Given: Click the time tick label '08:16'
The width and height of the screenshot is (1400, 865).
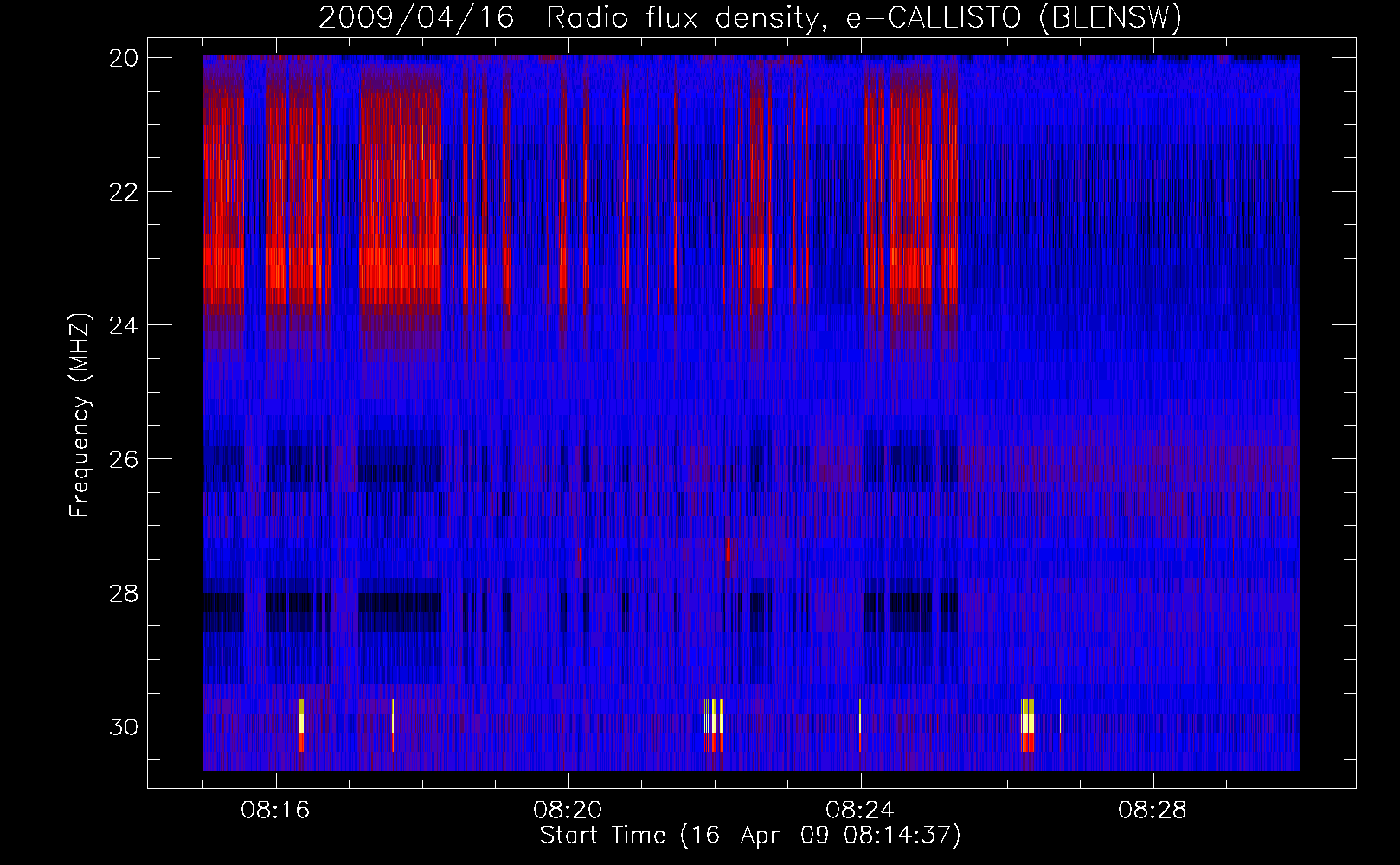Looking at the screenshot, I should click(275, 811).
